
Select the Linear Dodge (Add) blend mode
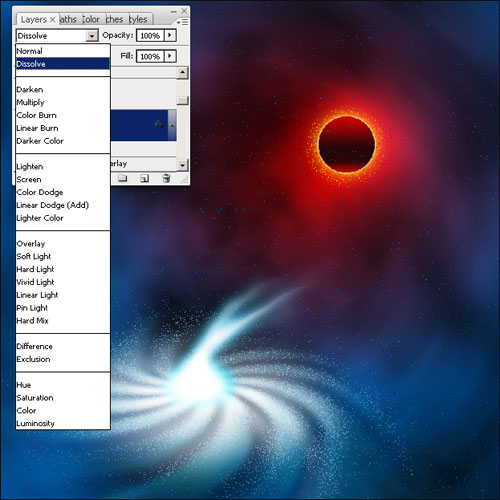coord(63,205)
